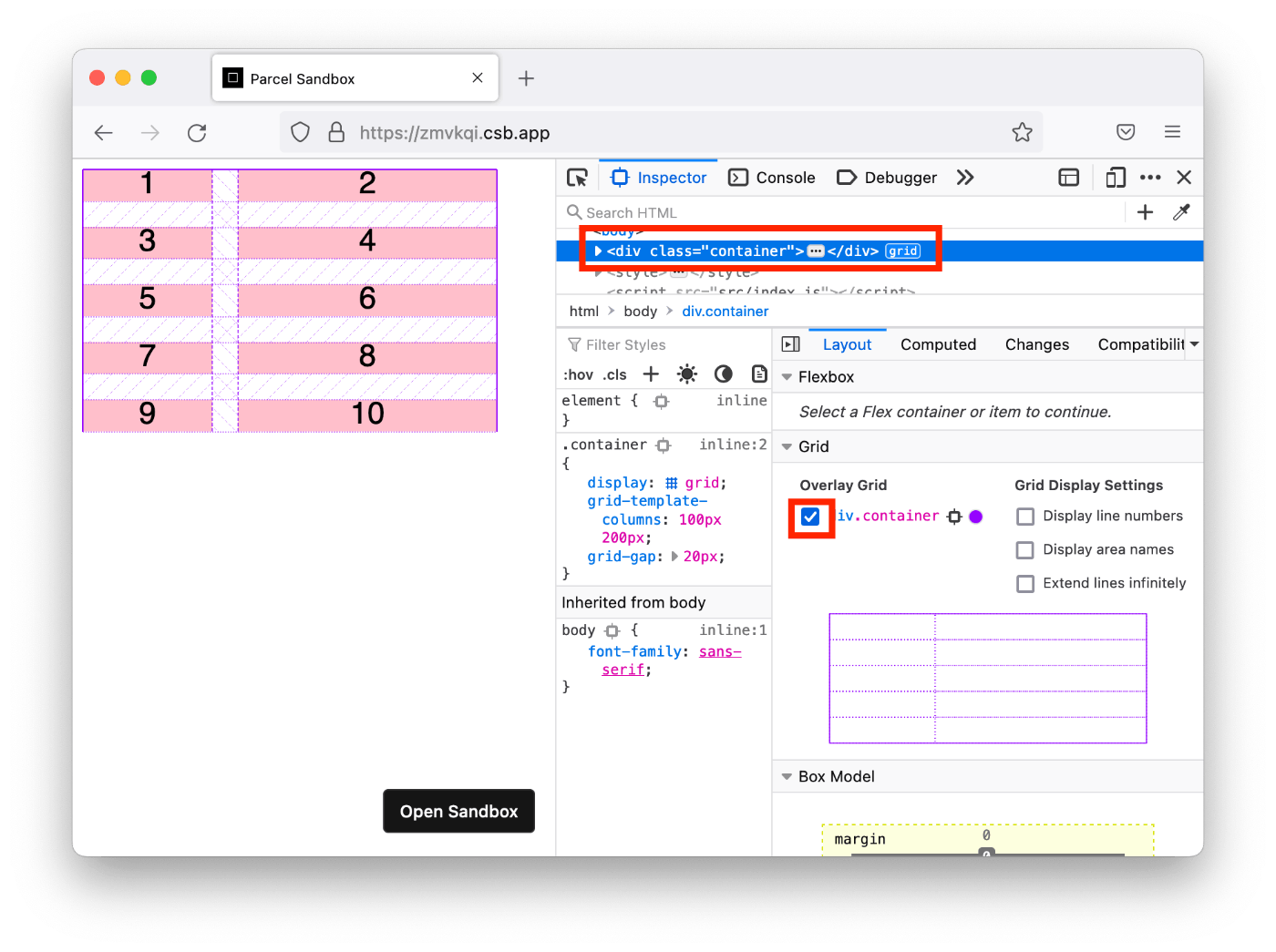Go back one page
The width and height of the screenshot is (1276, 952).
click(x=104, y=133)
